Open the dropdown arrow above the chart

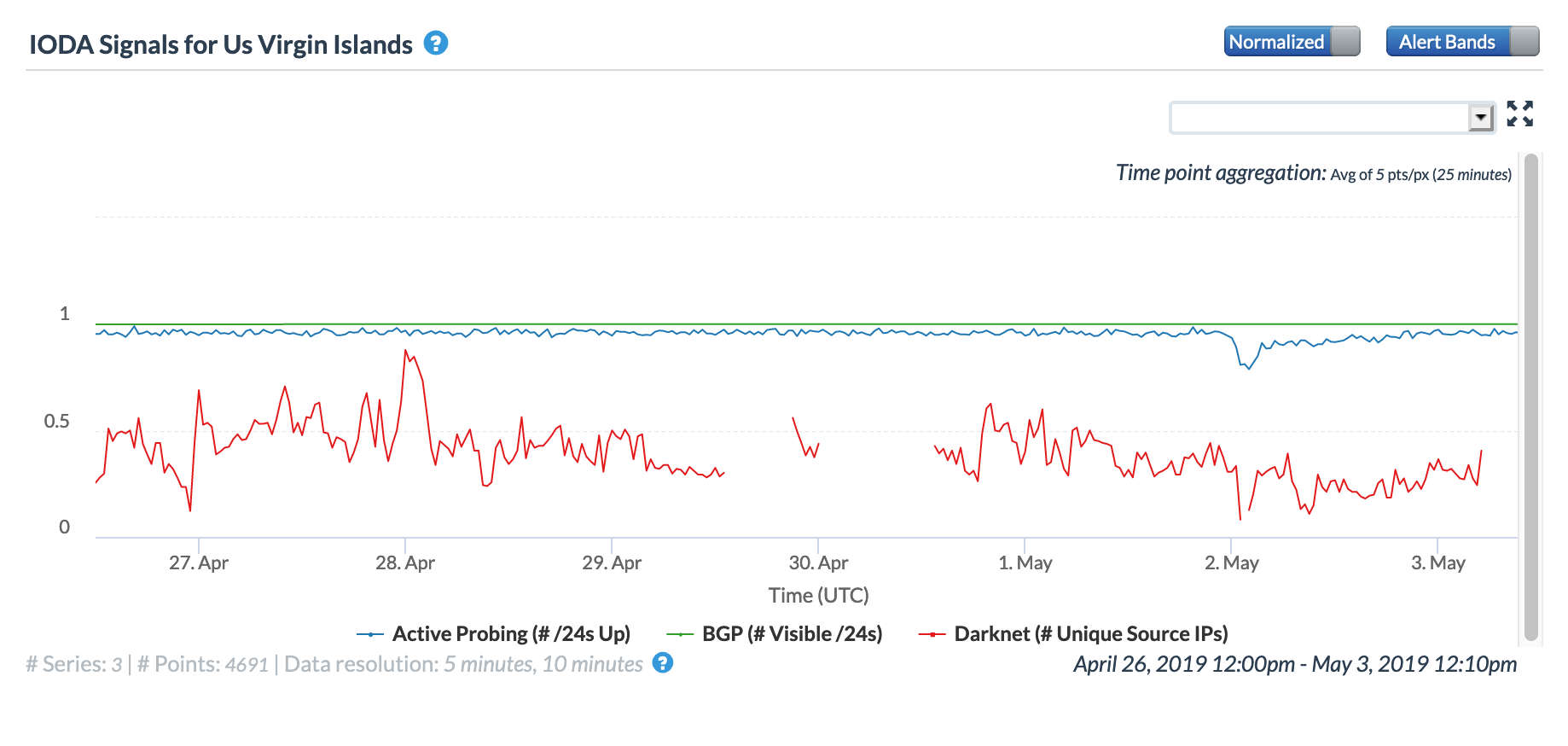pyautogui.click(x=1481, y=117)
